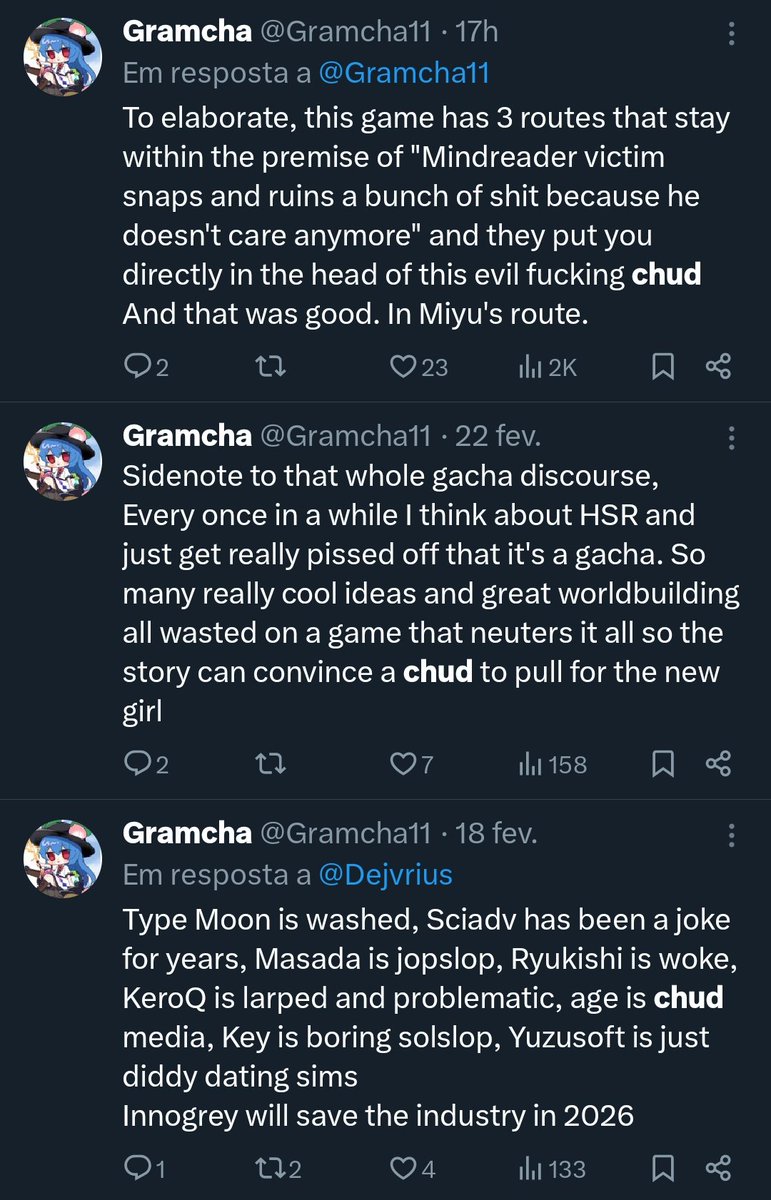The width and height of the screenshot is (771, 1200).
Task: Like the HSR gacha tweet
Action: [x=410, y=765]
